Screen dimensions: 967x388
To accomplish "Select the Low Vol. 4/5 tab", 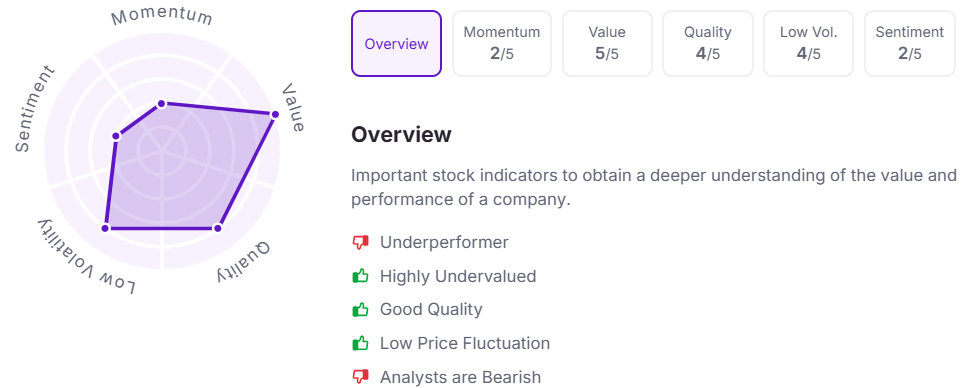I will coord(809,44).
